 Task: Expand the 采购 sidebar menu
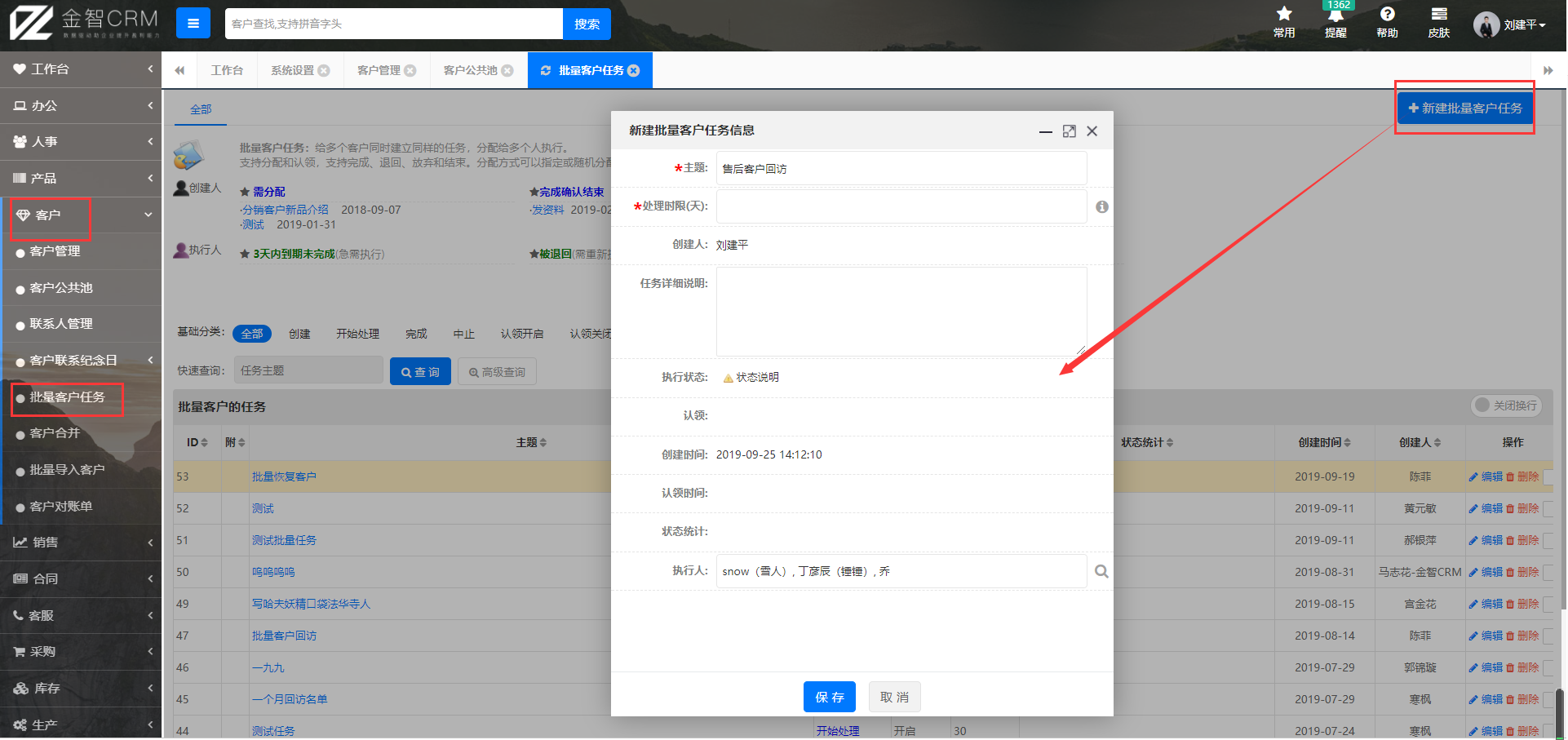pos(81,652)
